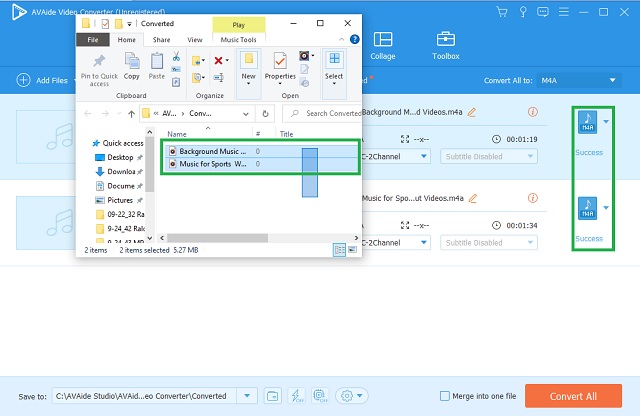Enable Merge into one file checkbox
The height and width of the screenshot is (416, 640).
tap(445, 396)
